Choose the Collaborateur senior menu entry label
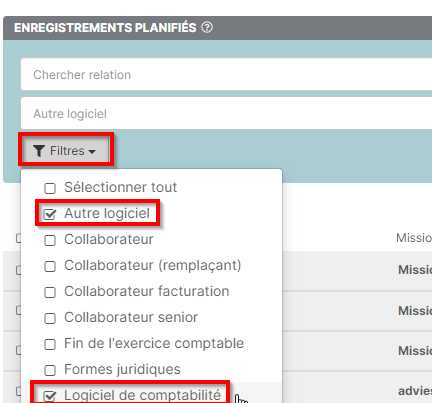The image size is (432, 403). pyautogui.click(x=131, y=317)
